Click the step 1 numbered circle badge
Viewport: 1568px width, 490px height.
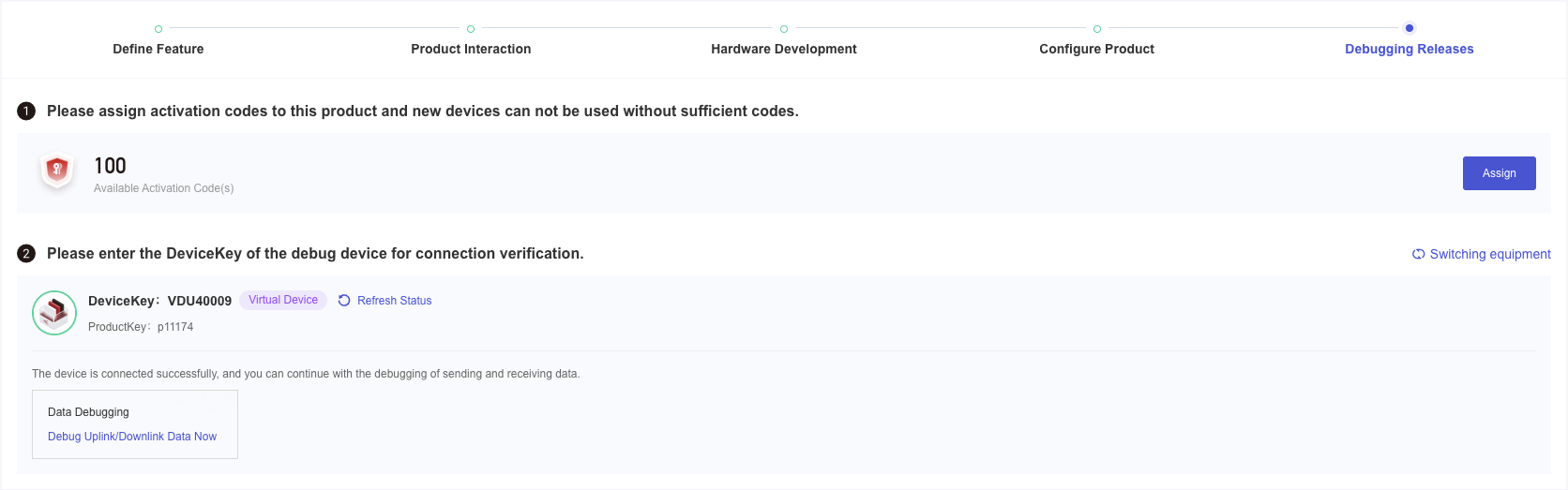coord(26,111)
